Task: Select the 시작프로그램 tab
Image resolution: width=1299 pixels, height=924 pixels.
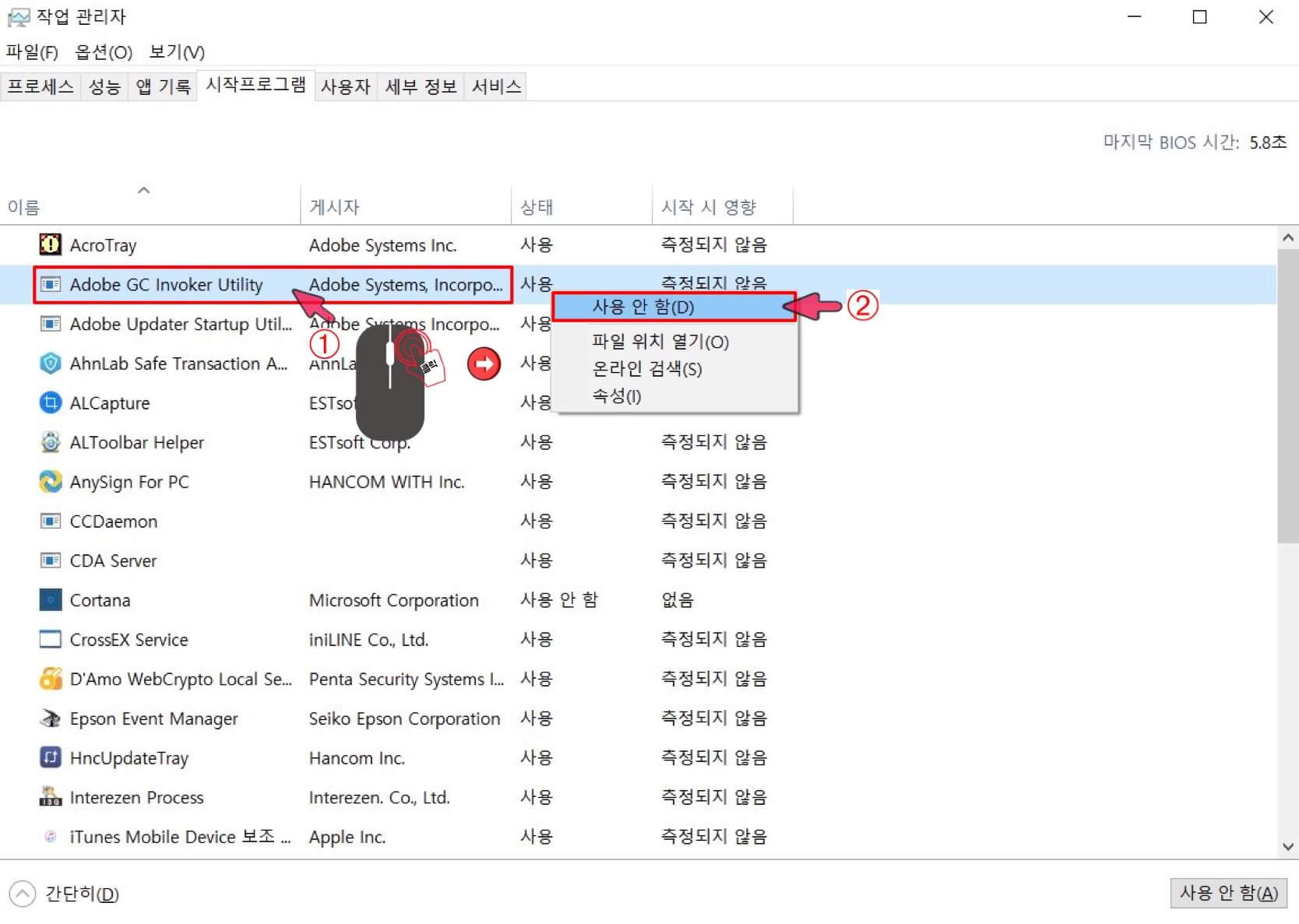Action: coord(255,85)
